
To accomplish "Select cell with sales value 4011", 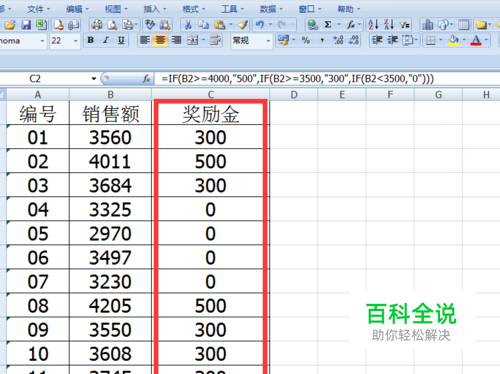I will 110,161.
